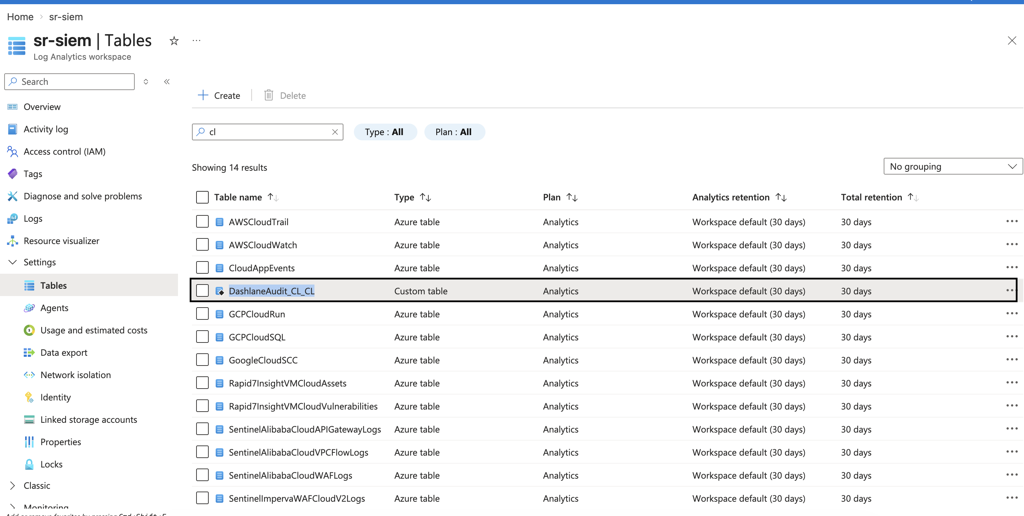1024x516 pixels.
Task: Click the Properties icon in sidebar
Action: tap(29, 442)
